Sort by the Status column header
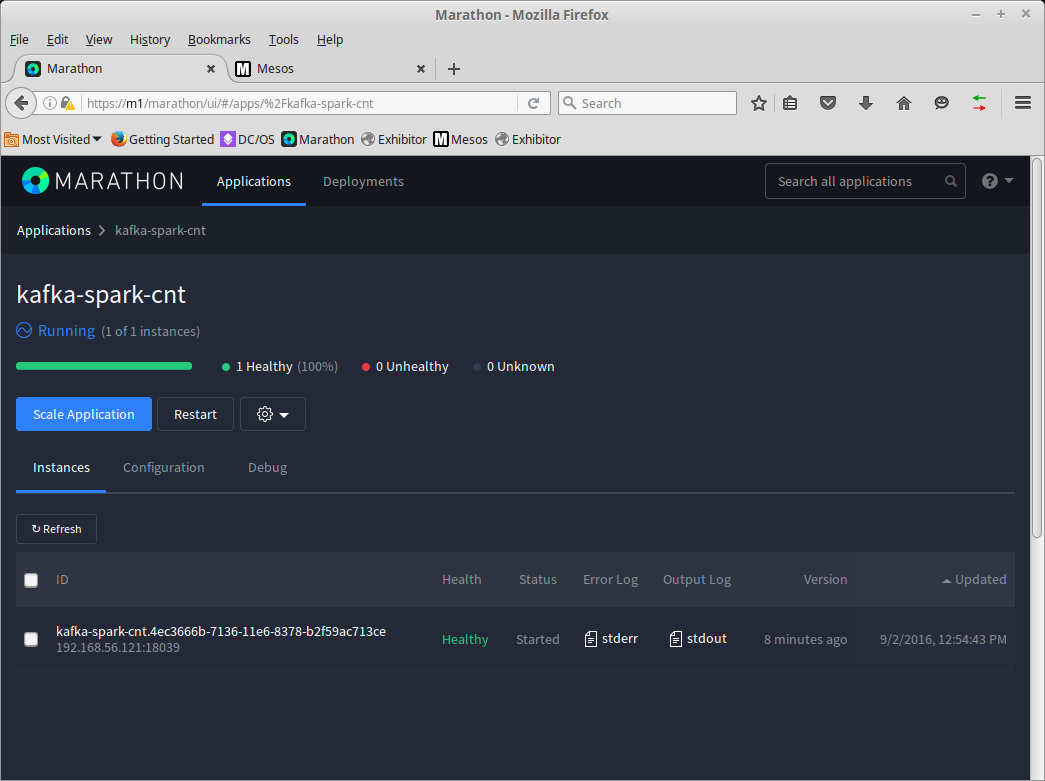Viewport: 1045px width, 781px height. pyautogui.click(x=538, y=580)
